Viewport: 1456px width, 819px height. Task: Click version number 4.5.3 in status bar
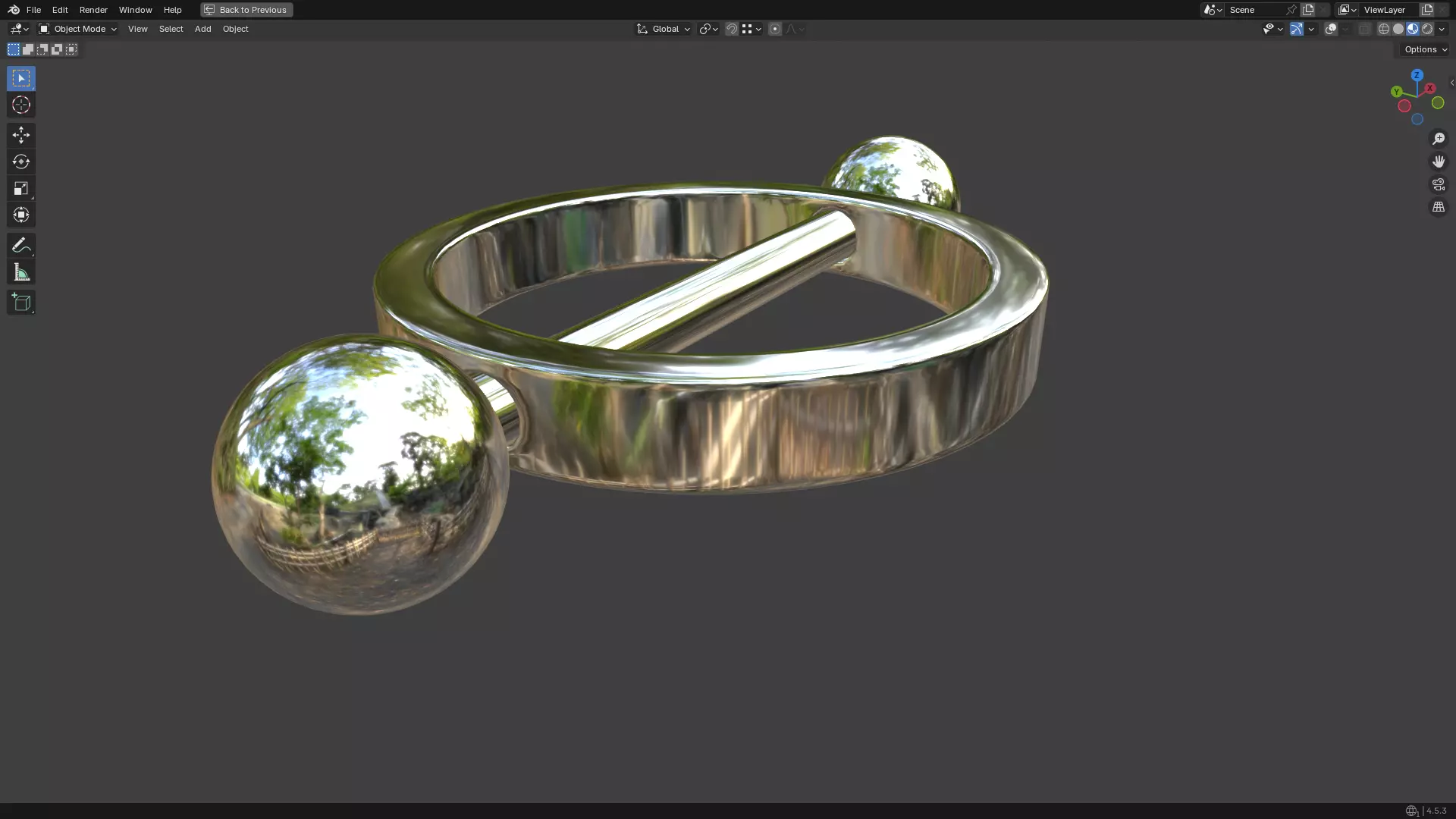[1436, 811]
